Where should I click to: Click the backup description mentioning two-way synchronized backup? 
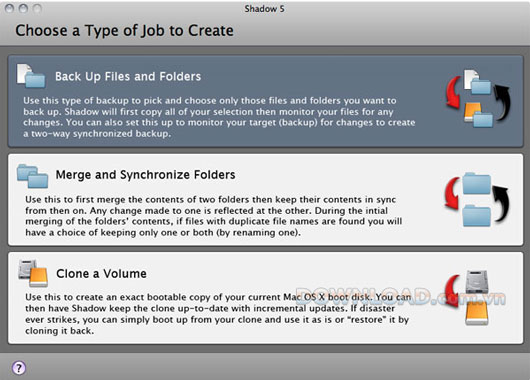point(219,117)
